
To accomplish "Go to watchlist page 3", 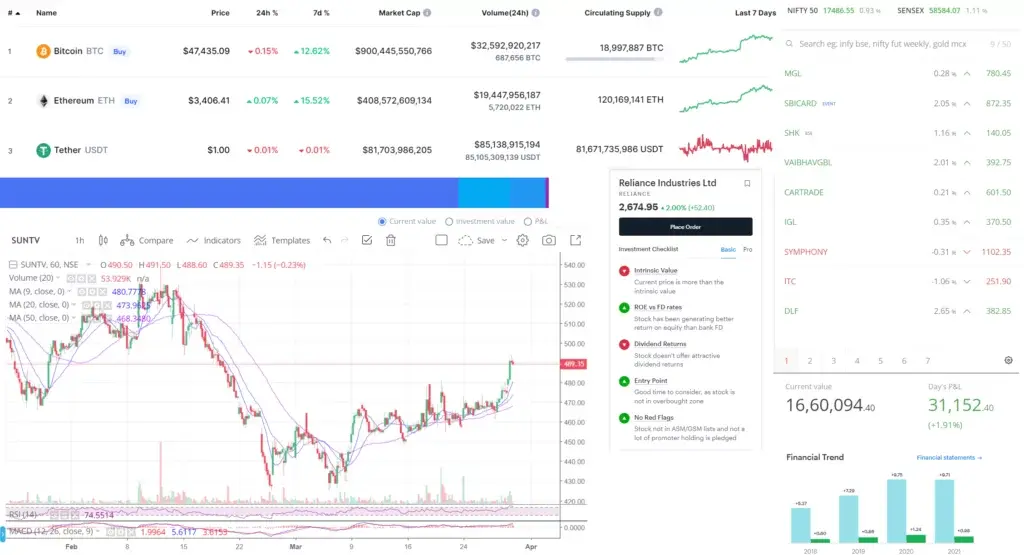I will pos(833,360).
